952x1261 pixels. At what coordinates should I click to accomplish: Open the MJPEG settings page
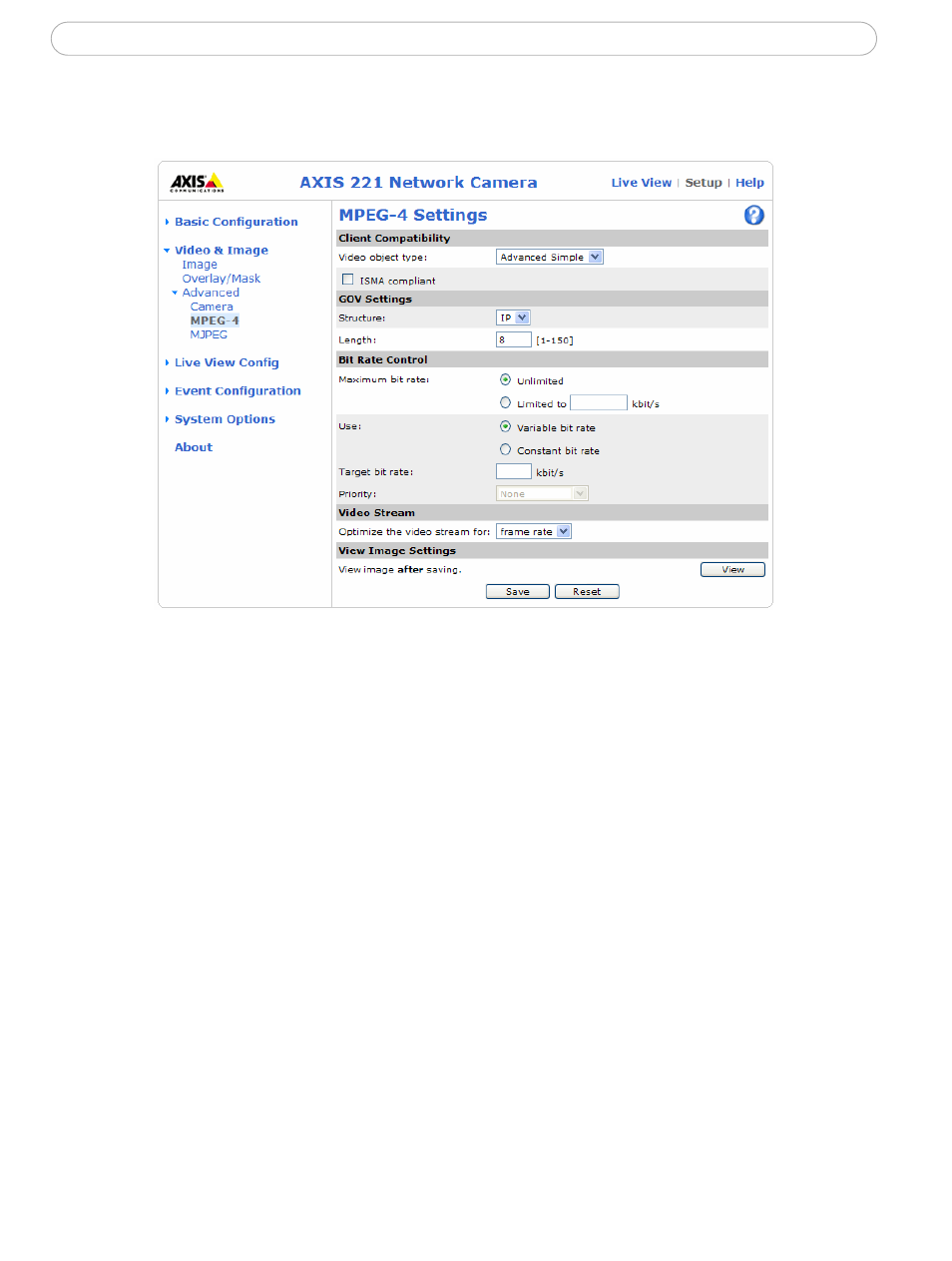209,334
